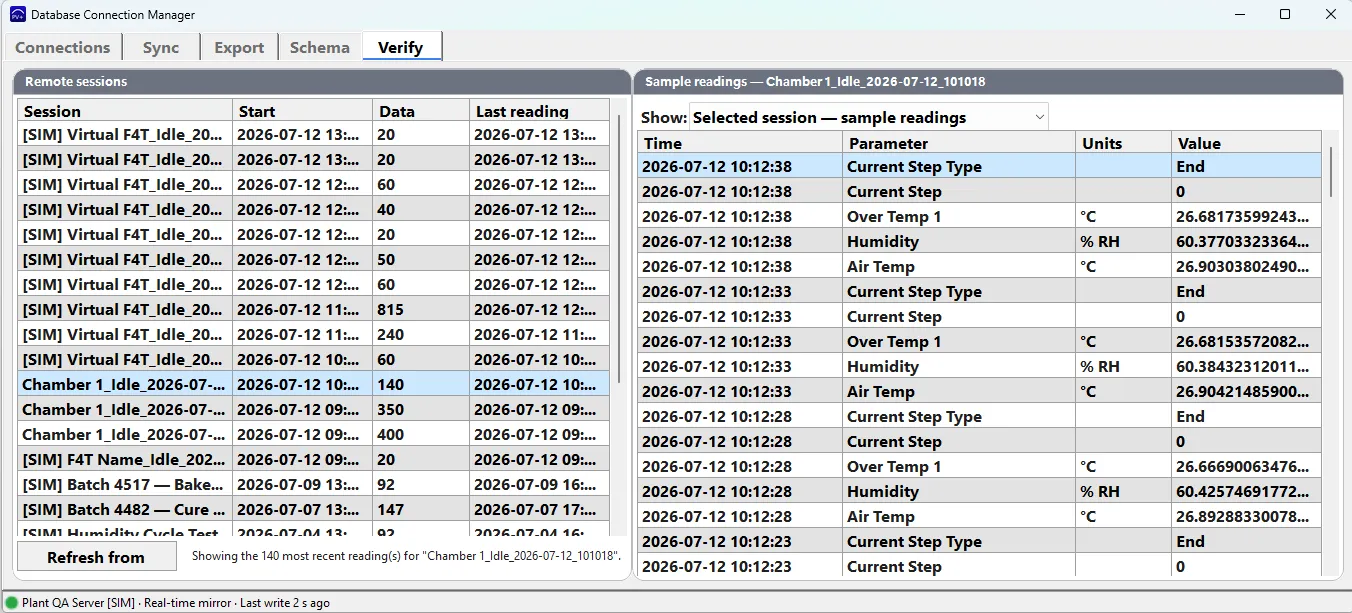Open the Show sample readings dropdown
Viewport: 1352px width, 613px height.
coord(868,117)
